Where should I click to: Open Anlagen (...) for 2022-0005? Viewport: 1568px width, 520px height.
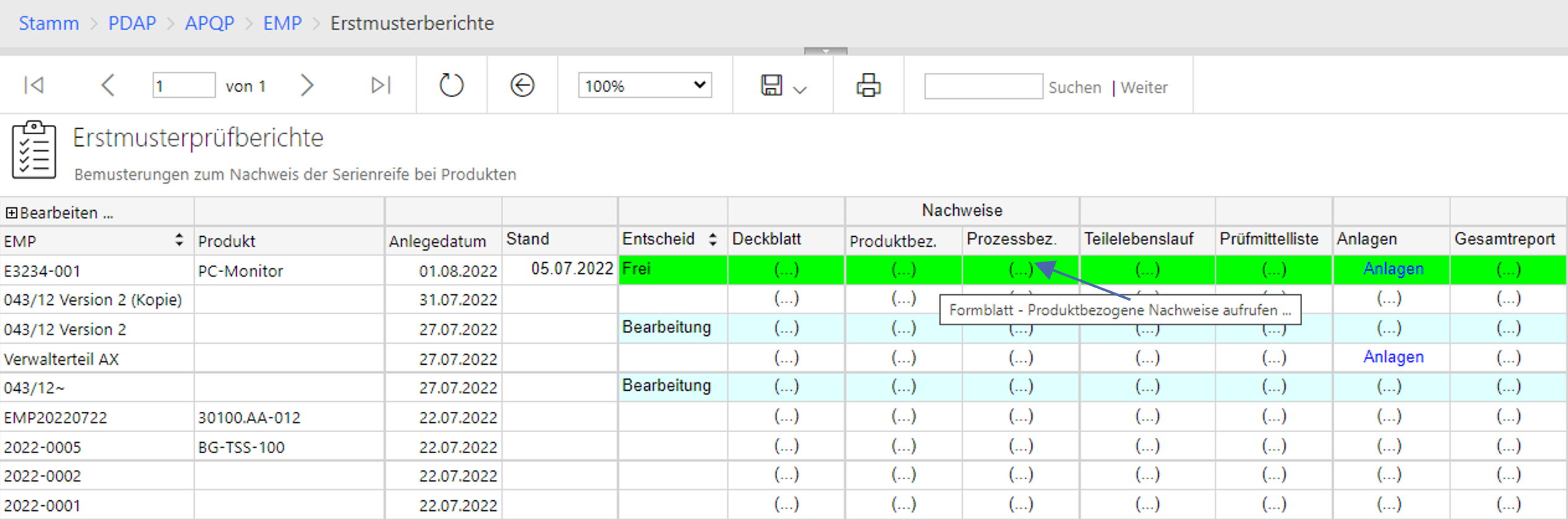click(1389, 446)
